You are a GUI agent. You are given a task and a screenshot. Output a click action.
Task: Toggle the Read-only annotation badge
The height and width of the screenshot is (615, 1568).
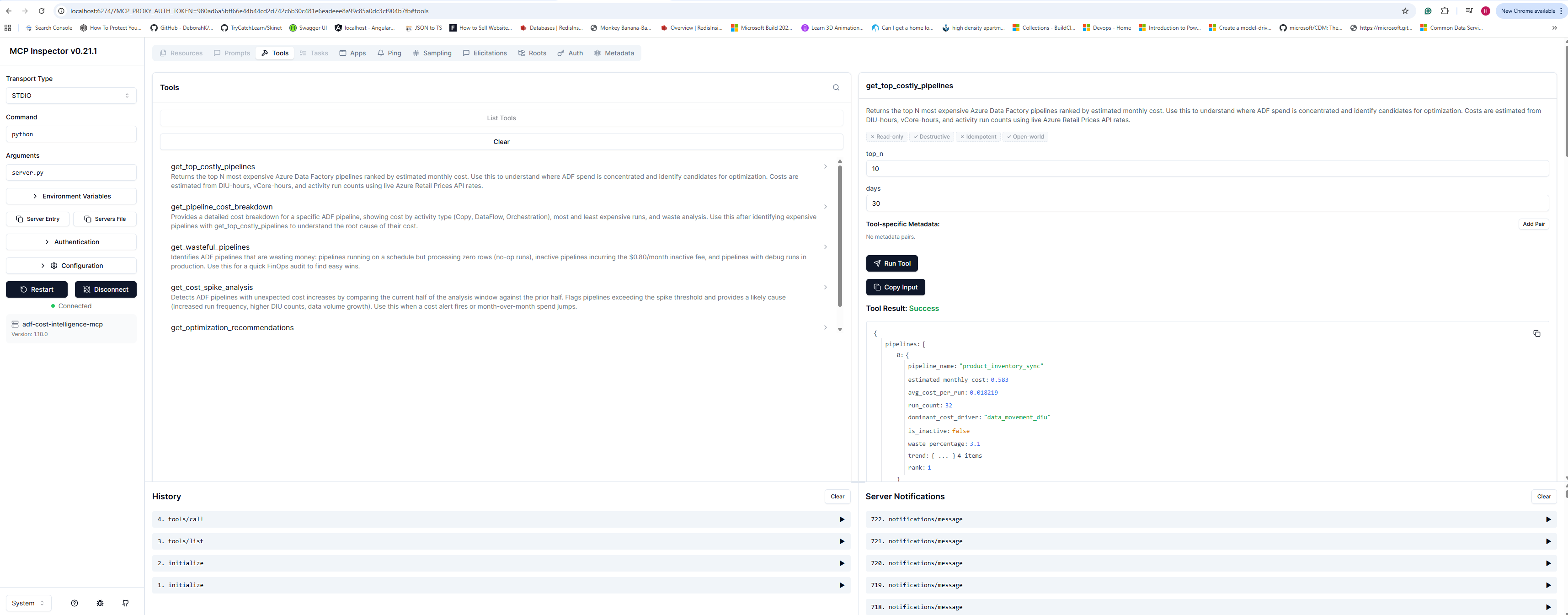(x=886, y=137)
